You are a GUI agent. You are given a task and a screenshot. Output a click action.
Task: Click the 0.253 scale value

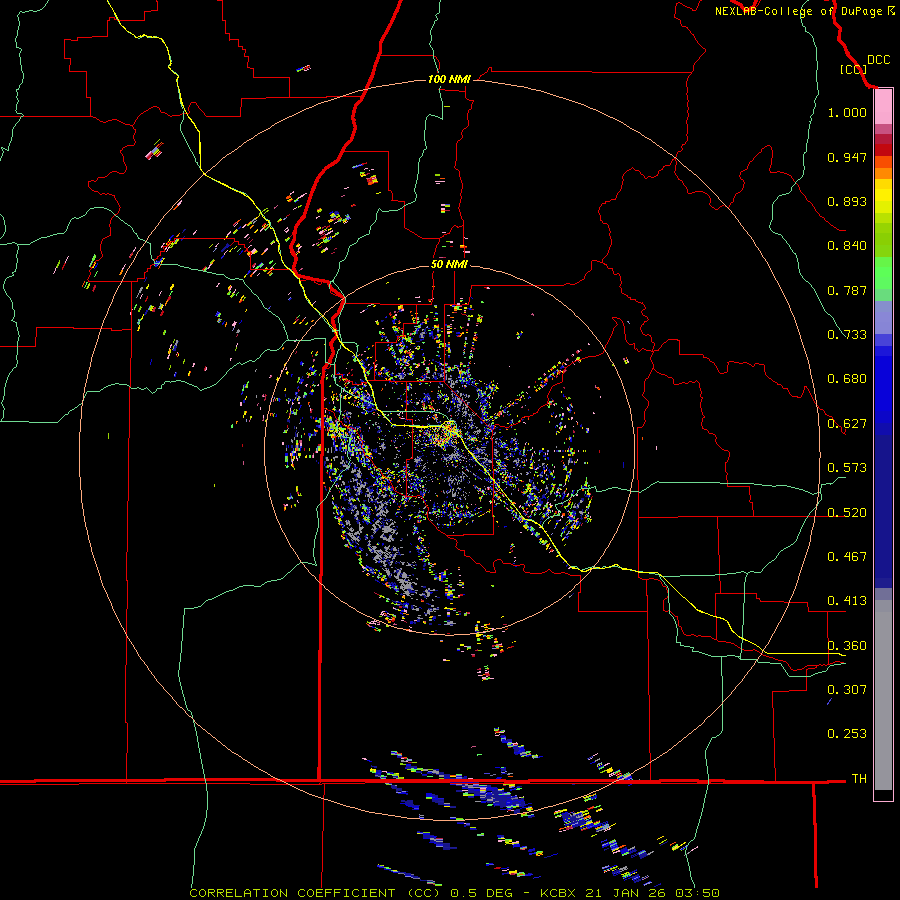tap(847, 734)
